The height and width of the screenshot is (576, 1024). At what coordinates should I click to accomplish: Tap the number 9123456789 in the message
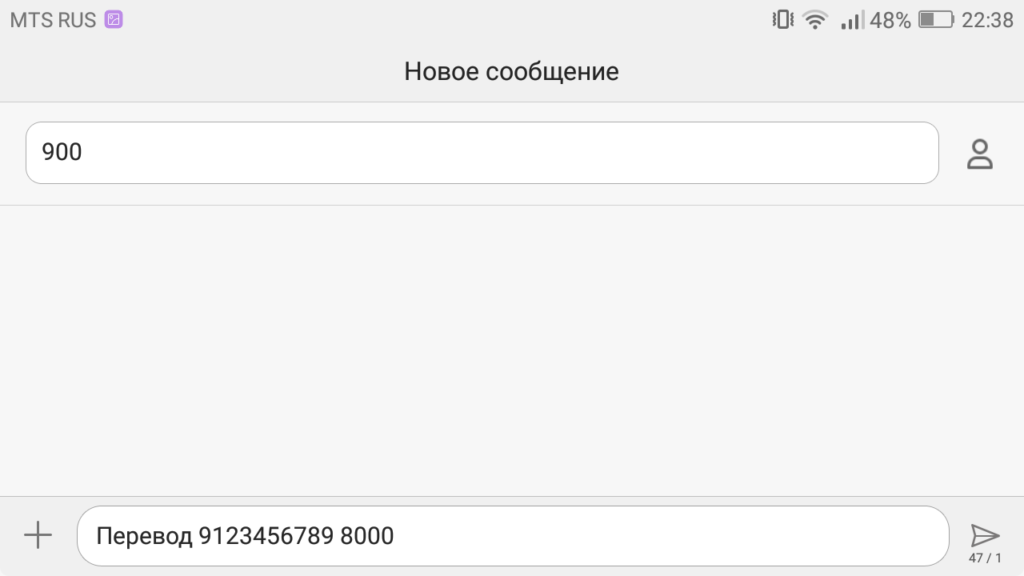(266, 536)
